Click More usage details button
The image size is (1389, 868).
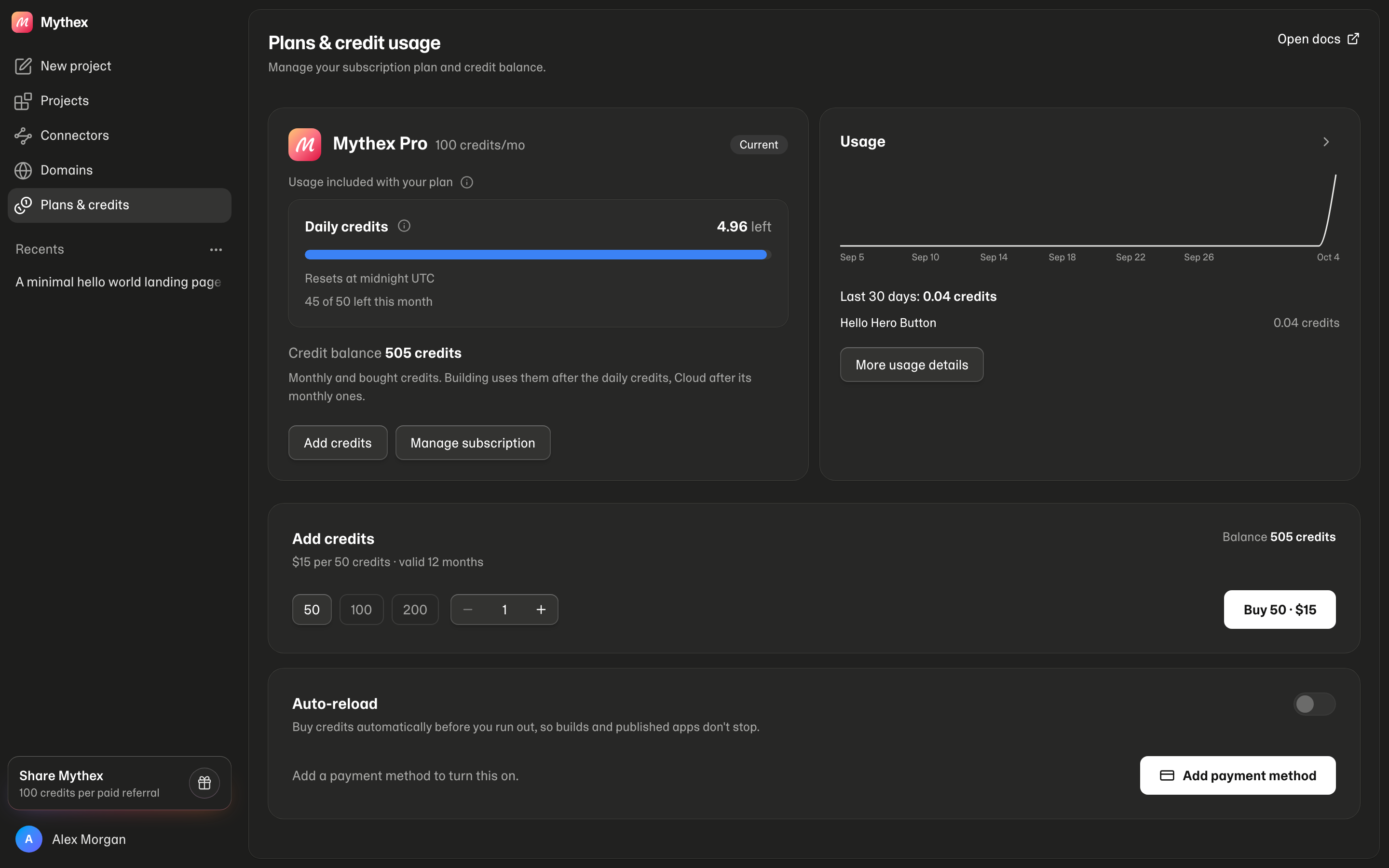pos(912,365)
